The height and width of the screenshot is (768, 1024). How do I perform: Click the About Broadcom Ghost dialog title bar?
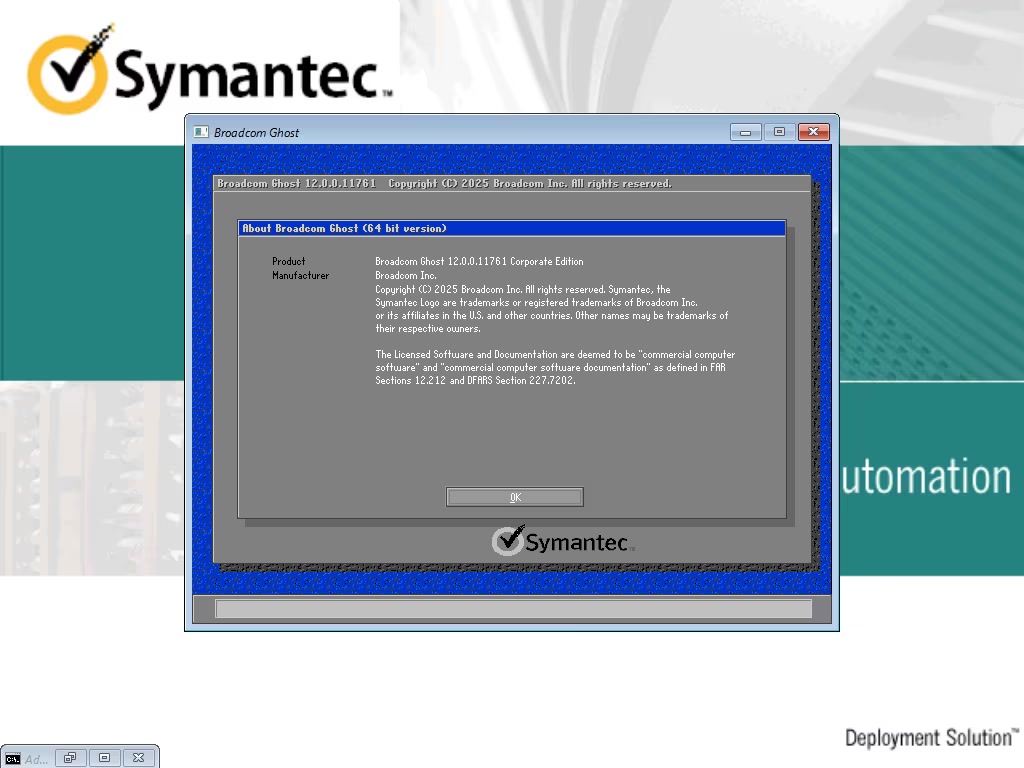512,228
